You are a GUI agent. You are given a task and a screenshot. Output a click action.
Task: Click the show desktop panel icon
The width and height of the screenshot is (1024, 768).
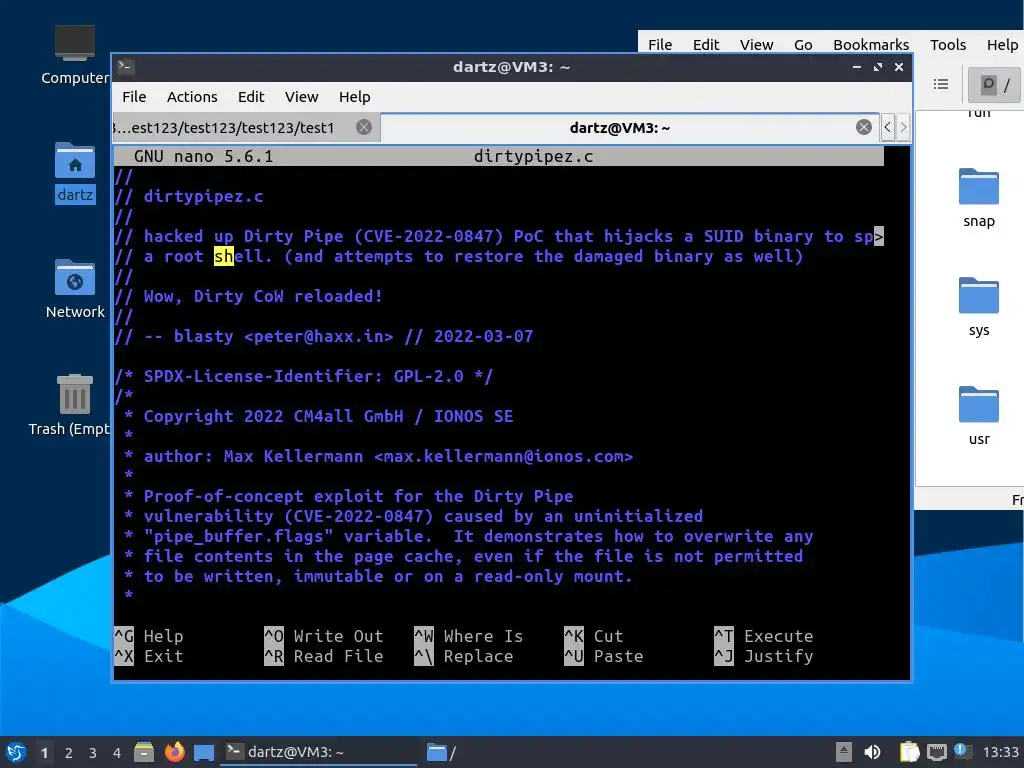coord(204,752)
